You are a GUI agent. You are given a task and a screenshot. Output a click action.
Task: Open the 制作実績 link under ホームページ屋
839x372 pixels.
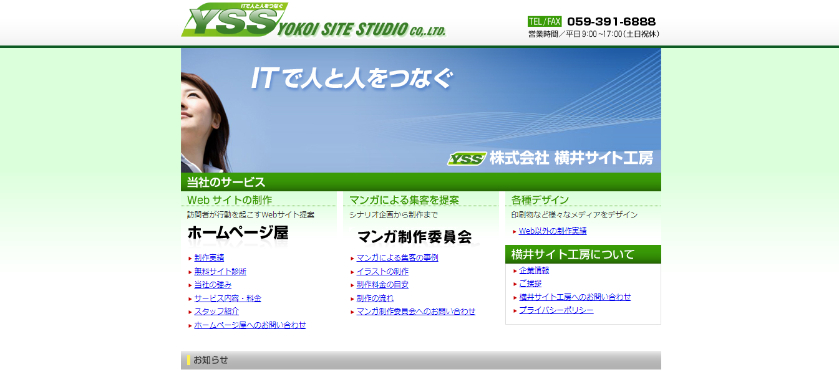point(209,258)
